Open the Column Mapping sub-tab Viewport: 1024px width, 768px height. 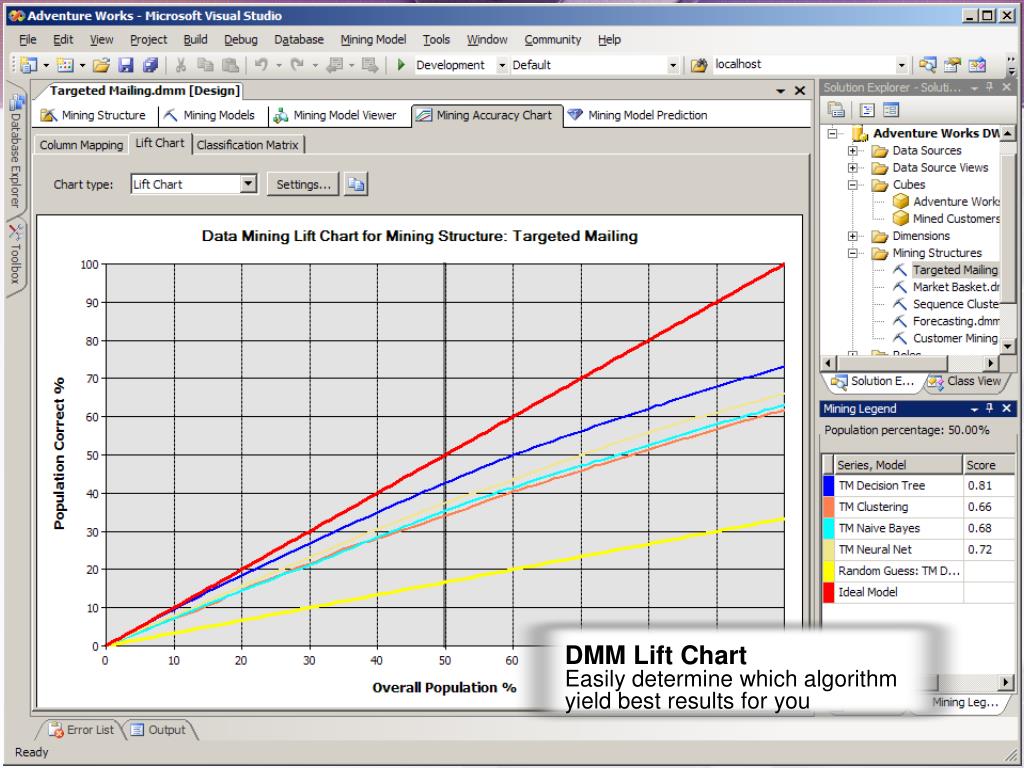click(x=81, y=145)
